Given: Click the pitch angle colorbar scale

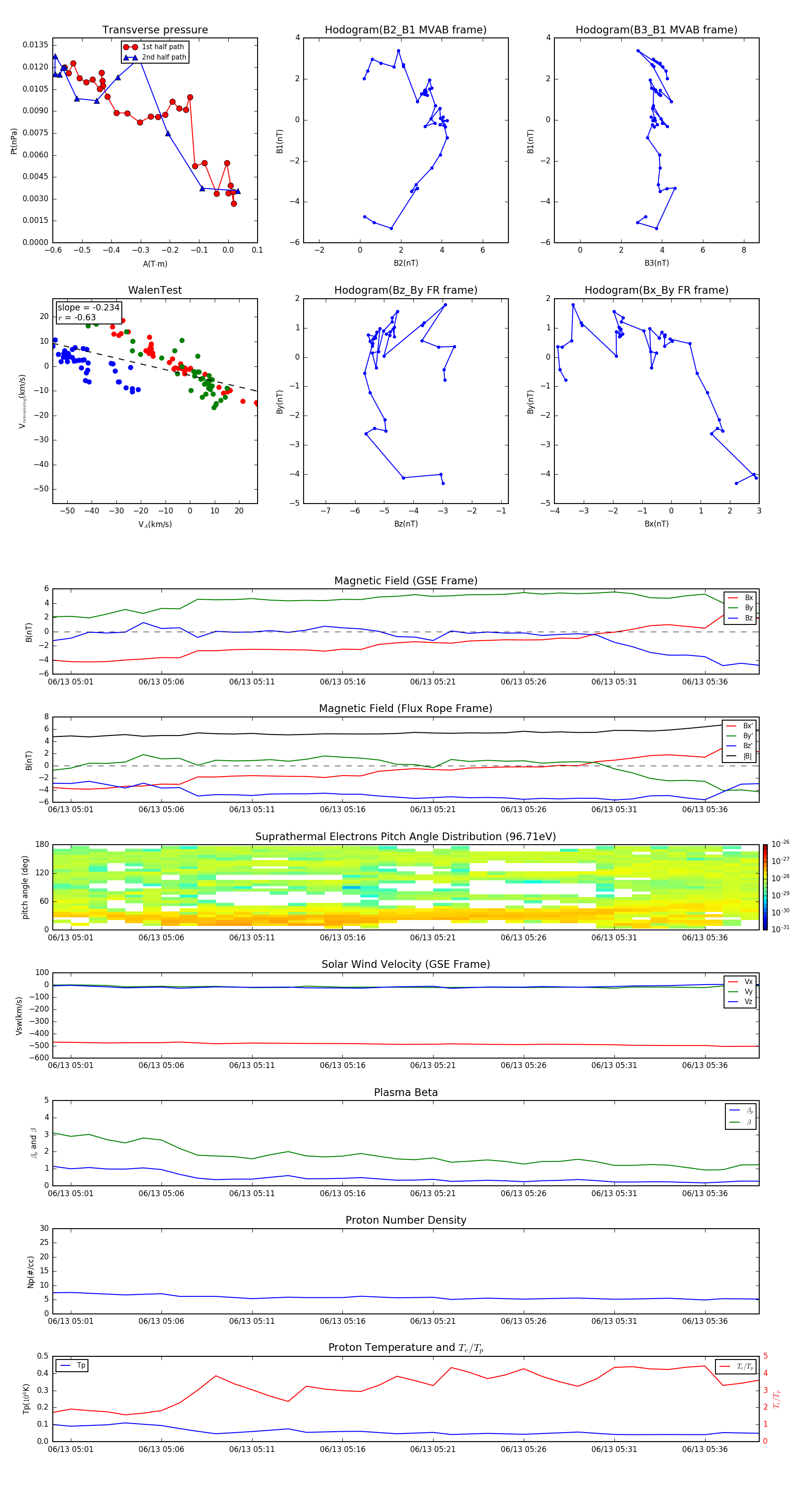Looking at the screenshot, I should (x=765, y=887).
